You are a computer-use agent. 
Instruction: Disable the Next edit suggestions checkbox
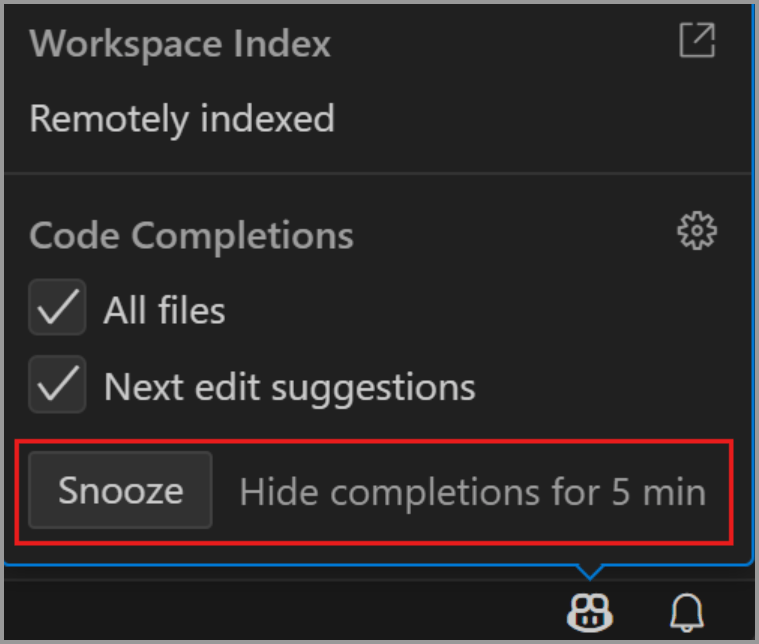(57, 386)
